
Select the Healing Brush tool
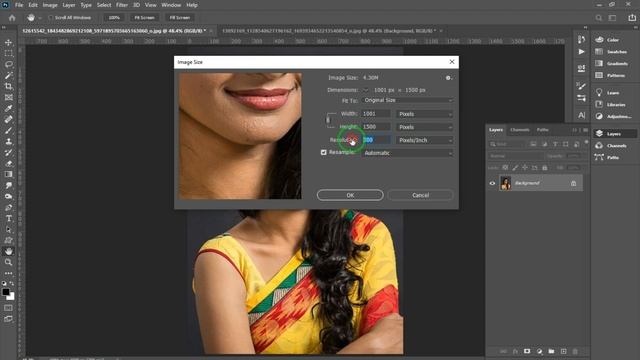pos(9,120)
